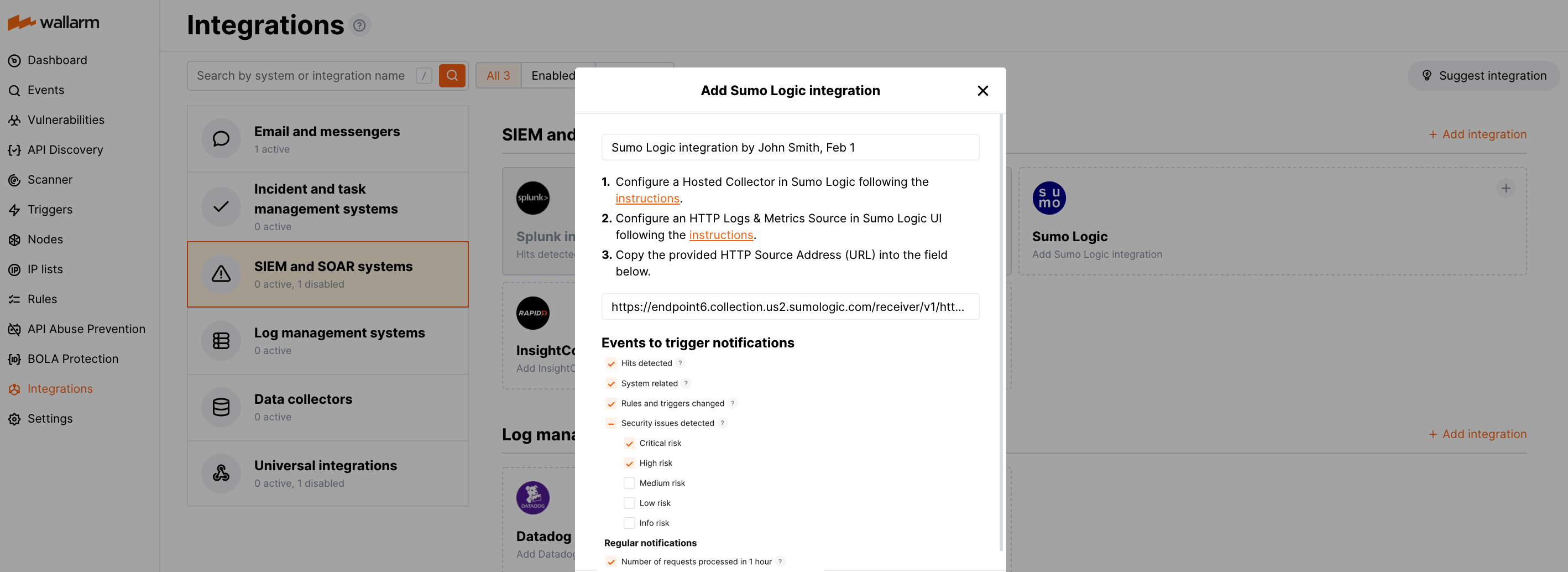The image size is (1568, 572).
Task: Click the plus icon on the Sumo Logic card
Action: pyautogui.click(x=1507, y=188)
